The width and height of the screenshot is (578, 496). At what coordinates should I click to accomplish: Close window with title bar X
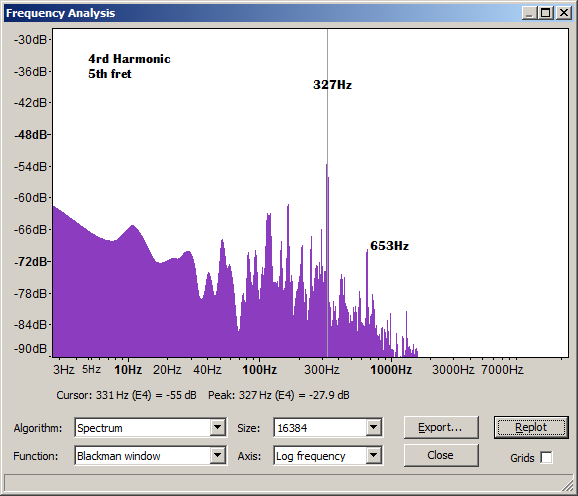pos(564,13)
